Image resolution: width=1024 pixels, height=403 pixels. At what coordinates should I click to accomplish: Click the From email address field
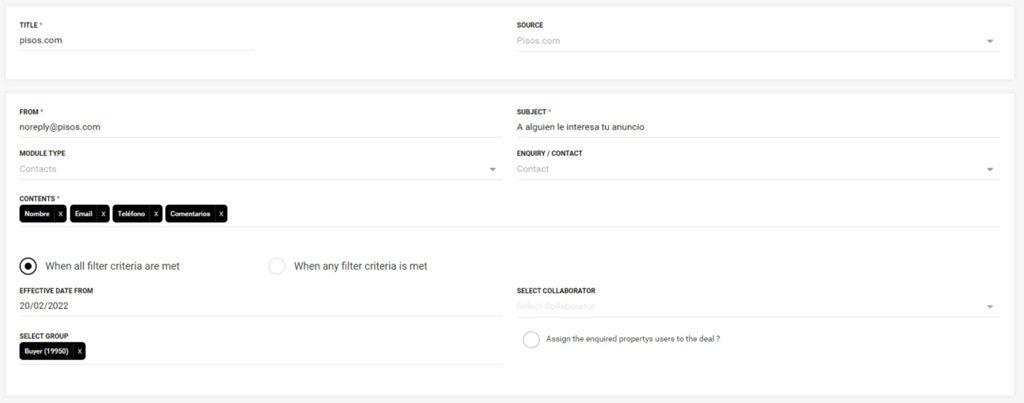click(x=260, y=127)
